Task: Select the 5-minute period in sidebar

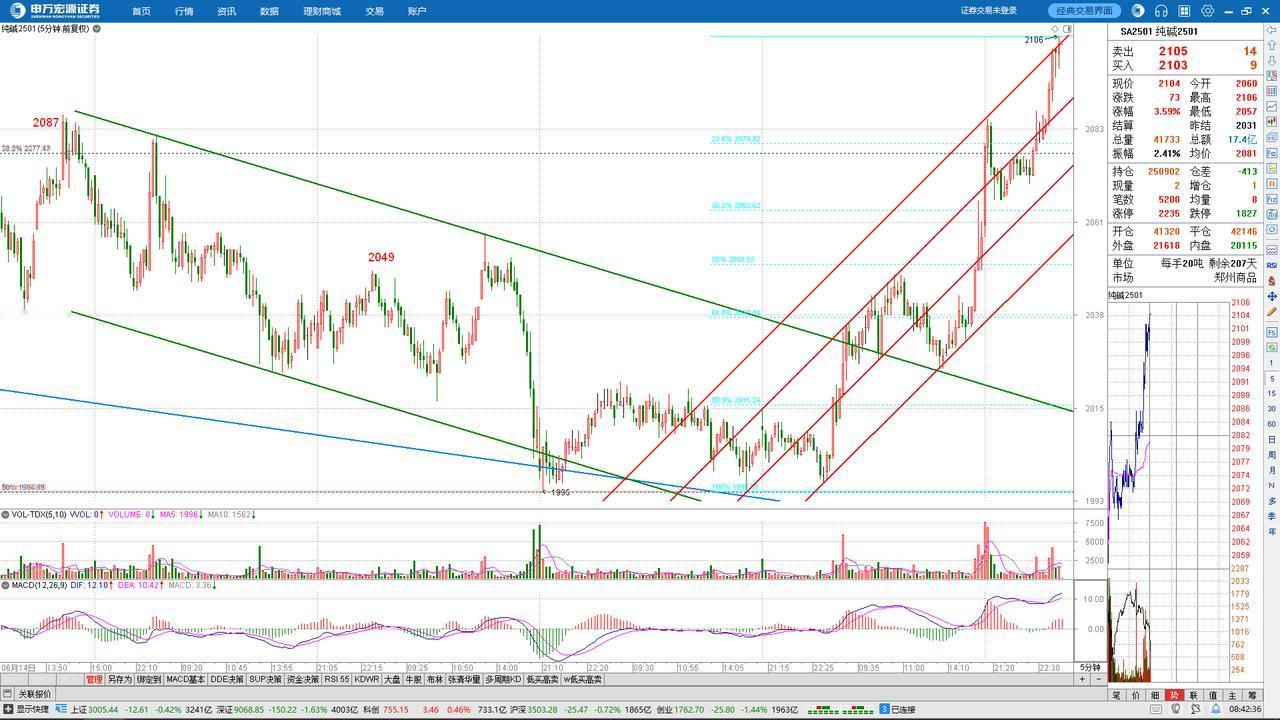Action: coord(1271,379)
